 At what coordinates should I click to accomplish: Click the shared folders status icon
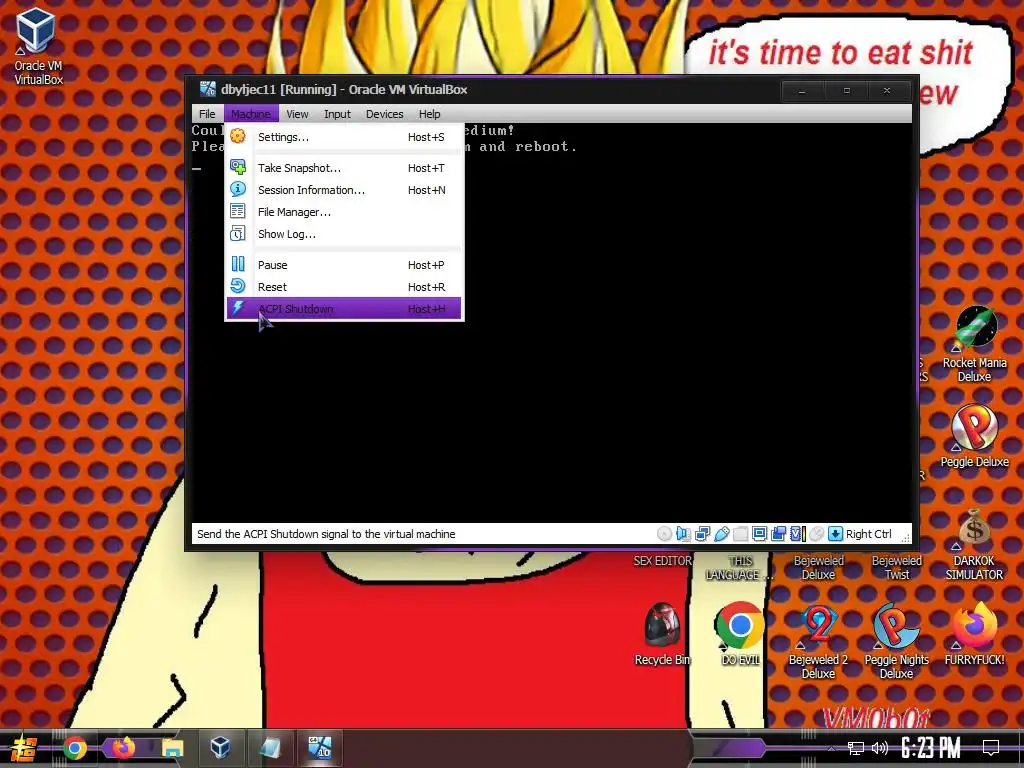coord(741,534)
